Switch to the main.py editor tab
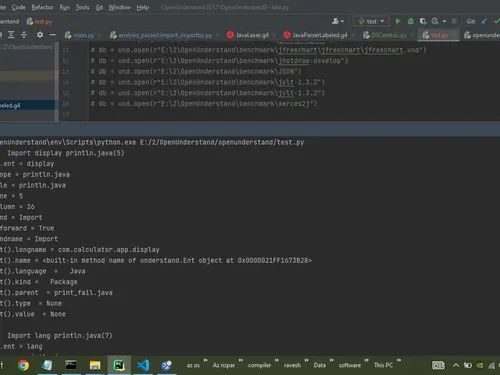This screenshot has height=375, width=500. click(80, 35)
